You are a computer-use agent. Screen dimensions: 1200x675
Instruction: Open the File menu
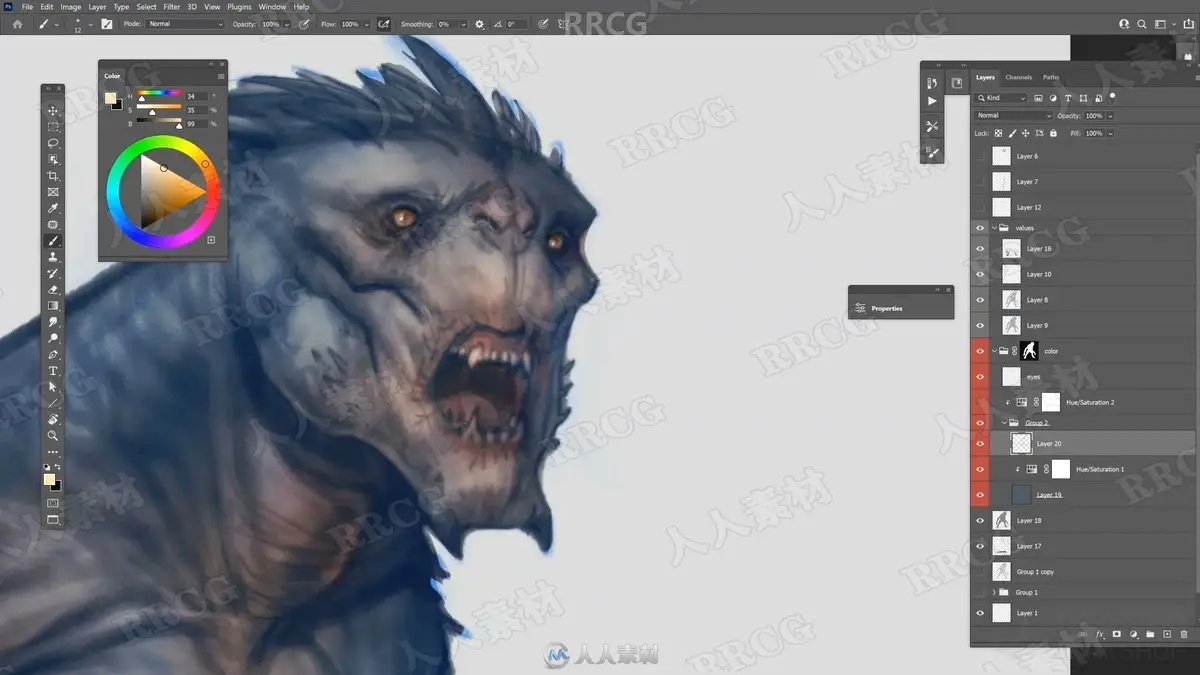tap(27, 7)
